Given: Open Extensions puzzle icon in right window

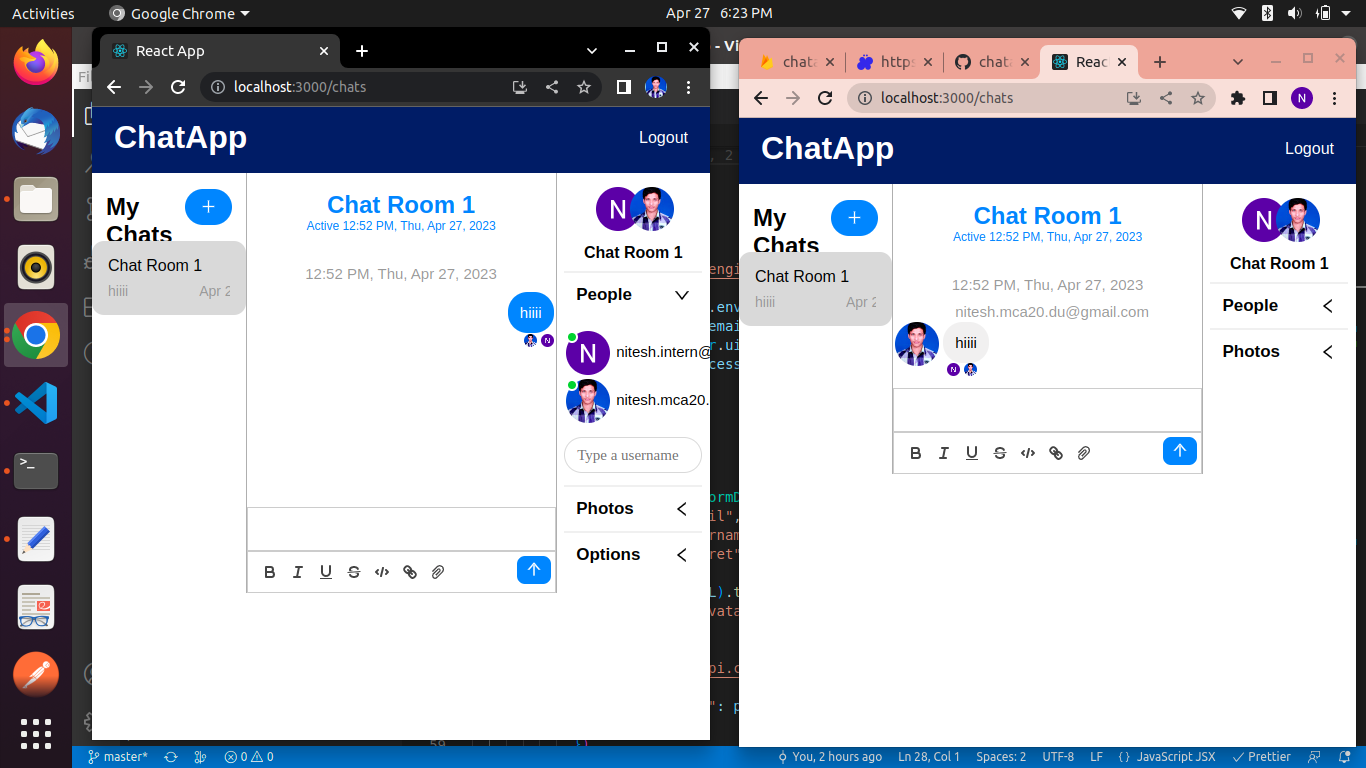Looking at the screenshot, I should pos(1238,98).
